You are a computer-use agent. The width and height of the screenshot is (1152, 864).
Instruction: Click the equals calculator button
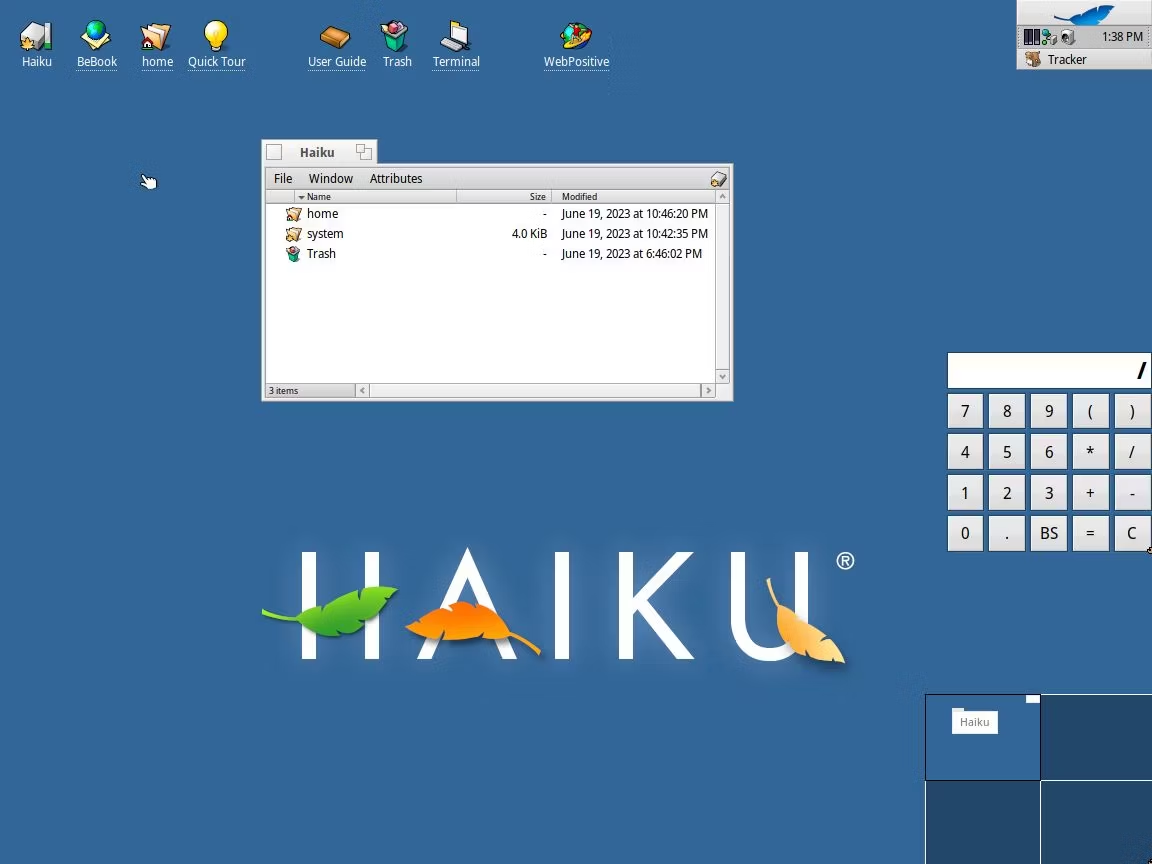pyautogui.click(x=1090, y=534)
